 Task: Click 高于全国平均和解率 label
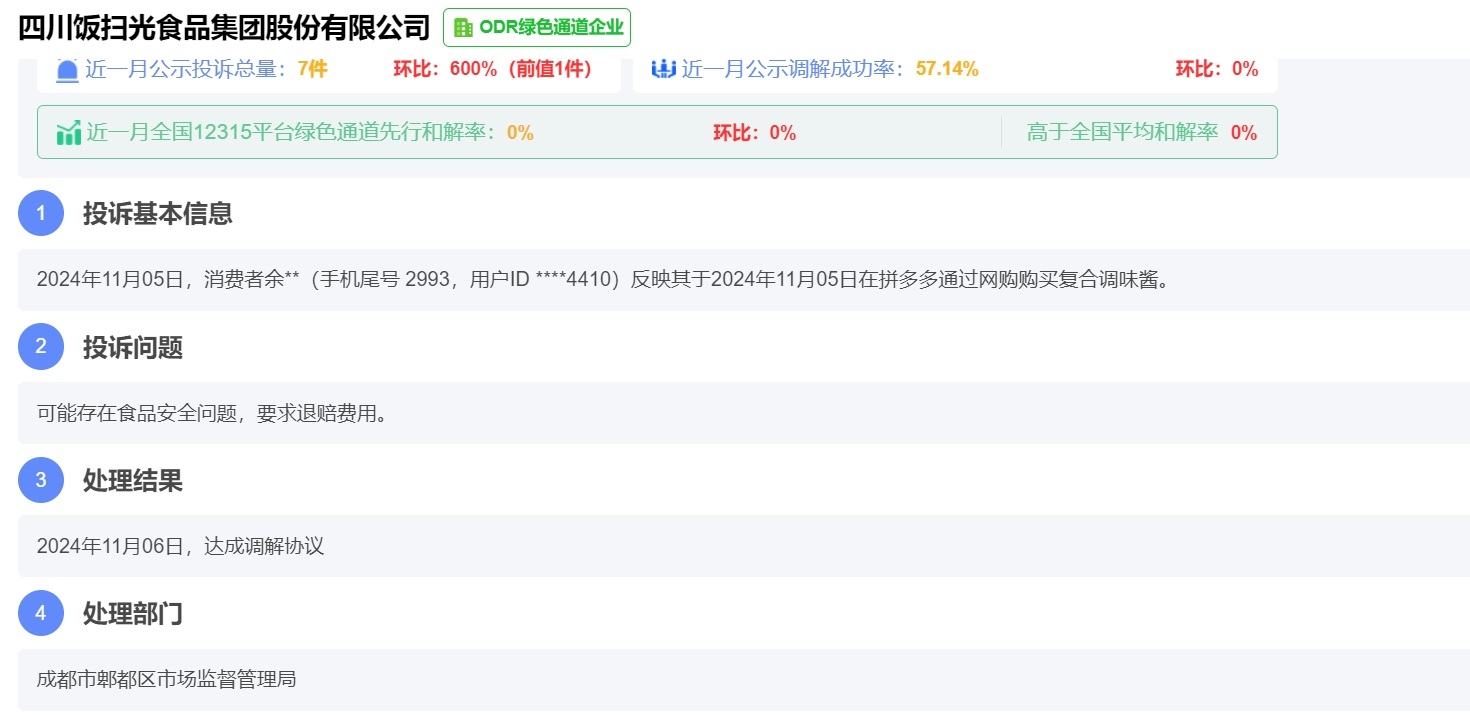tap(1122, 132)
